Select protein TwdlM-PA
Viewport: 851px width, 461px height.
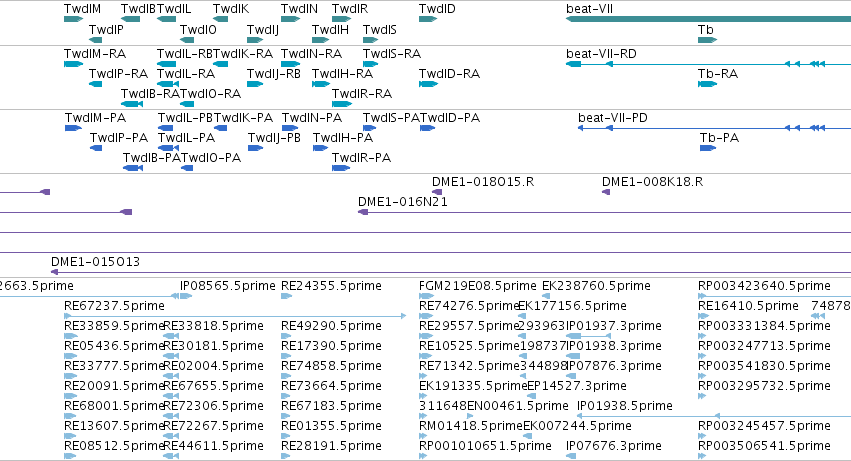[x=96, y=118]
